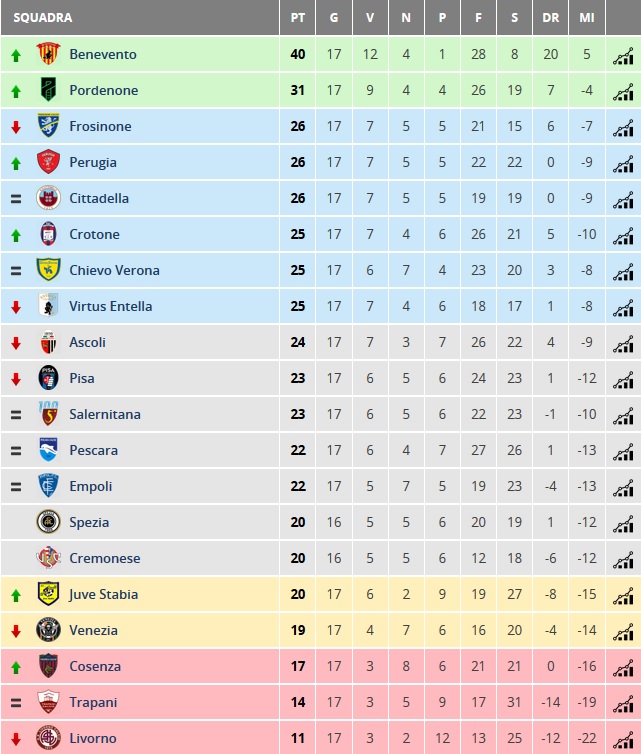Select the Trapani row in standings
Viewport: 641px width, 754px height.
point(321,702)
